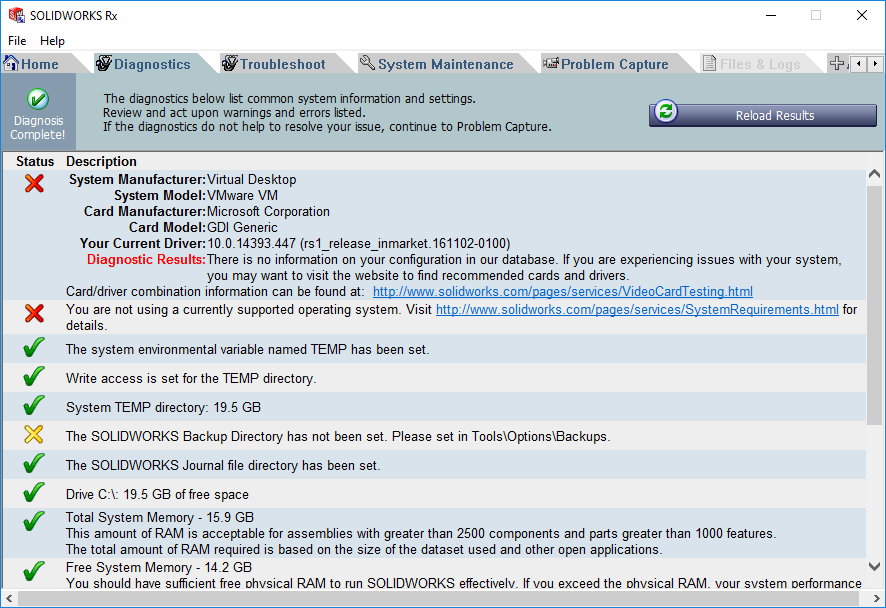Click the red 'Diagnostic Results:' label

(x=146, y=259)
